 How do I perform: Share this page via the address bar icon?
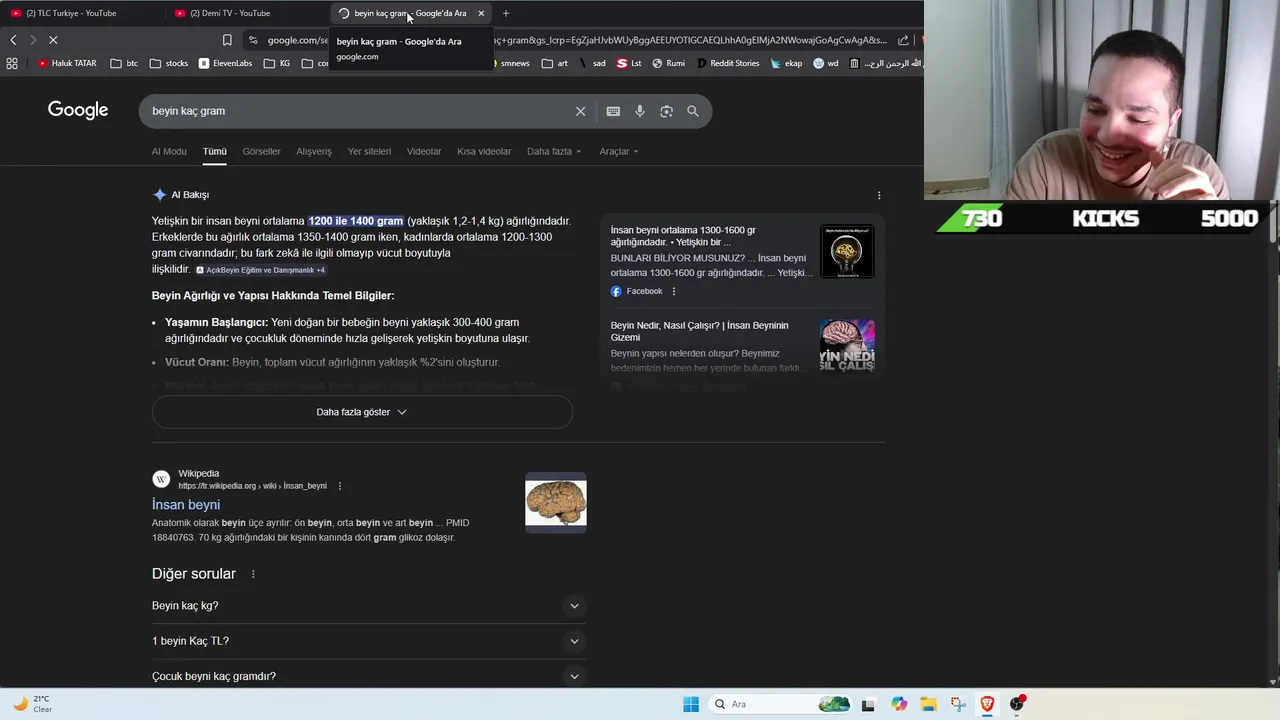[903, 40]
